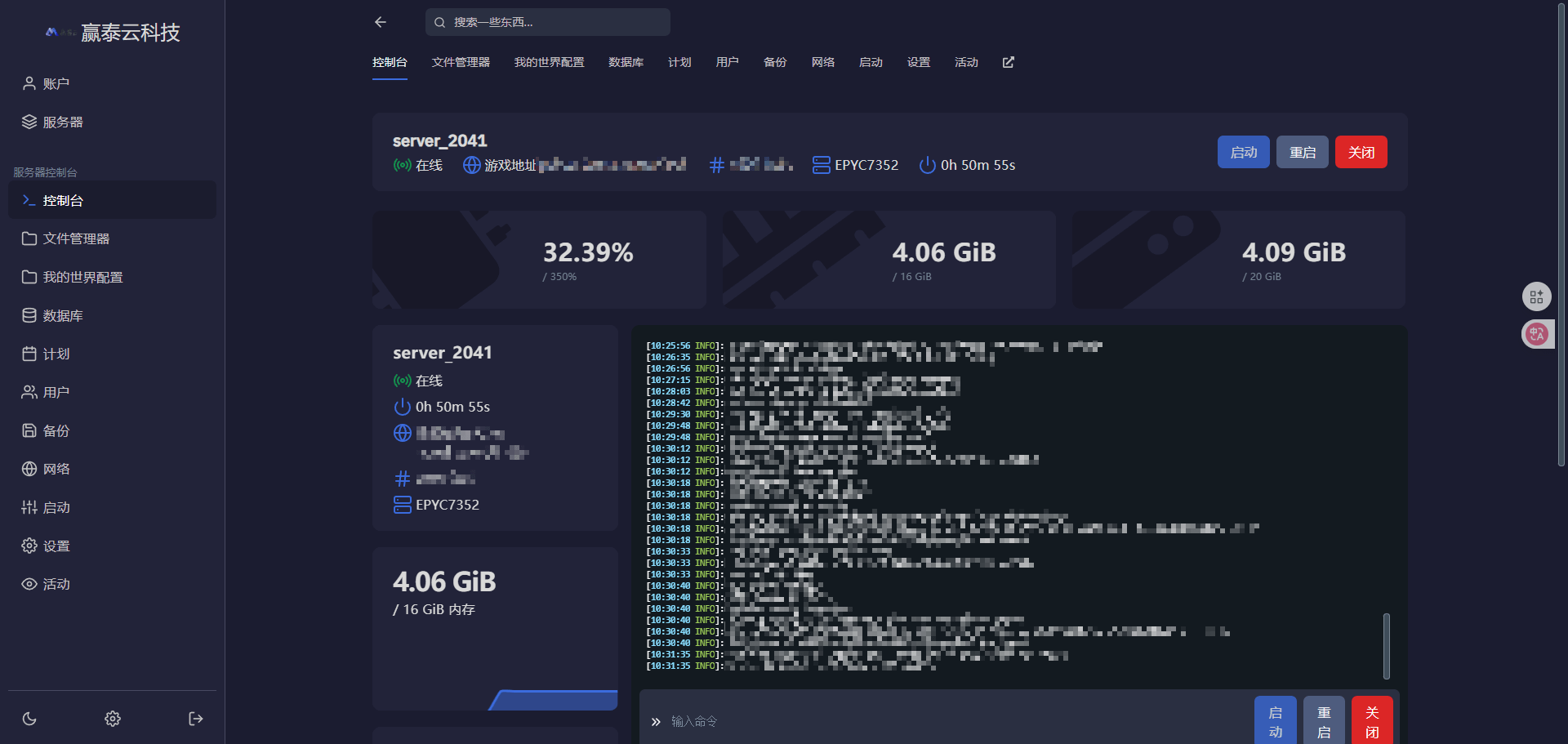This screenshot has height=744, width=1568.
Task: Open external link icon in tab bar
Action: (1009, 62)
